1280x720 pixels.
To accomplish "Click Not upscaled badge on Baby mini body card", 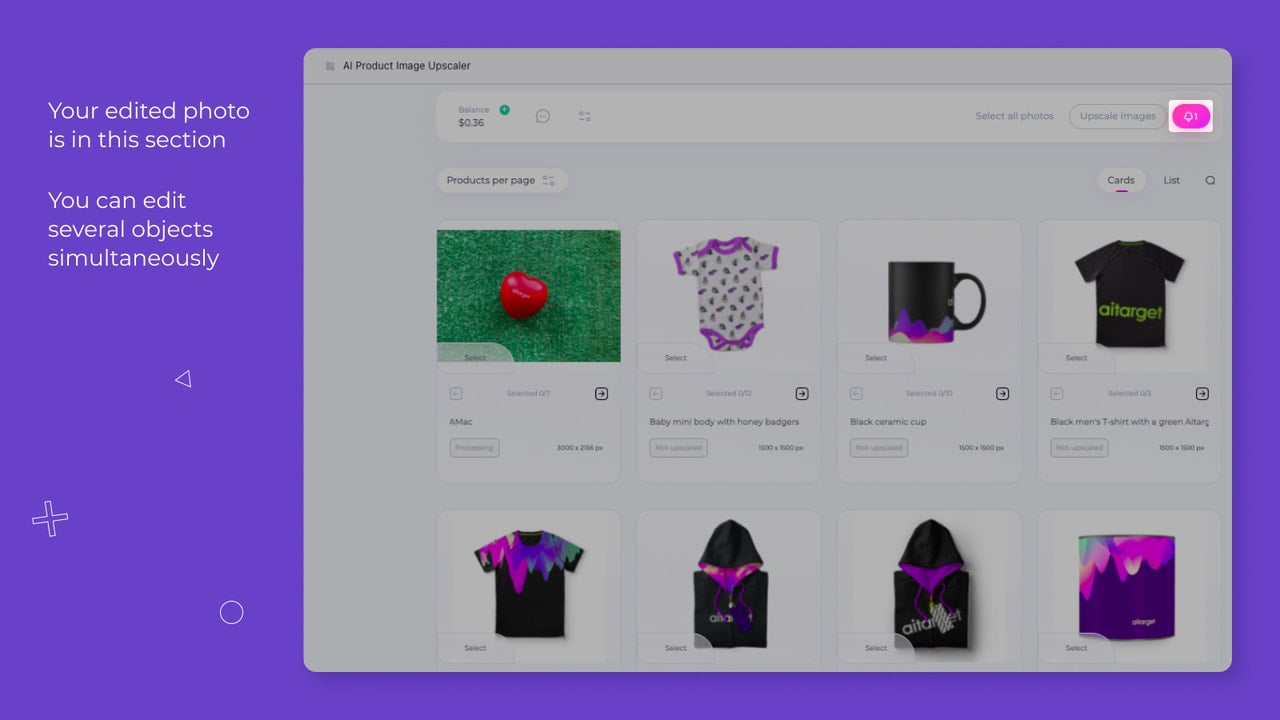I will [679, 448].
